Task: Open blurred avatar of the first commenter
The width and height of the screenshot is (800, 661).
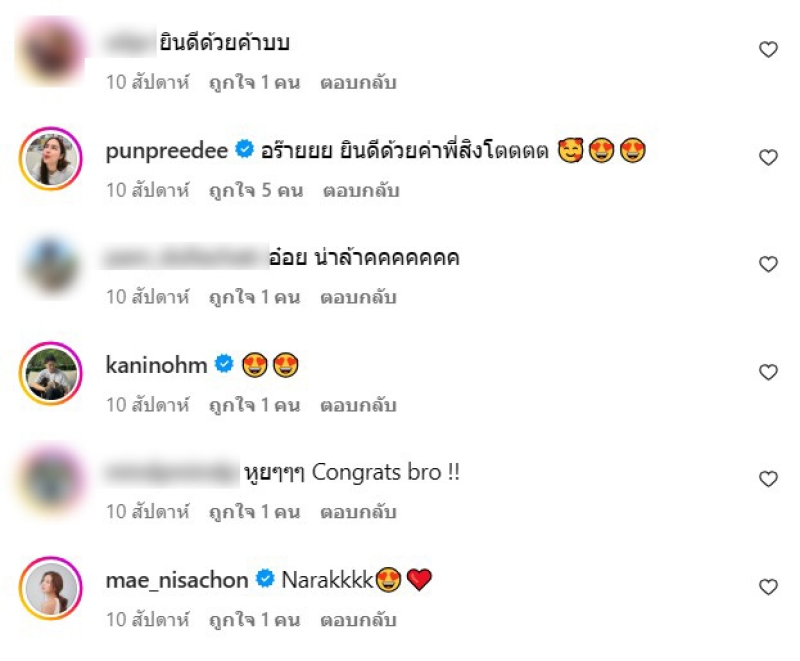Action: 51,50
